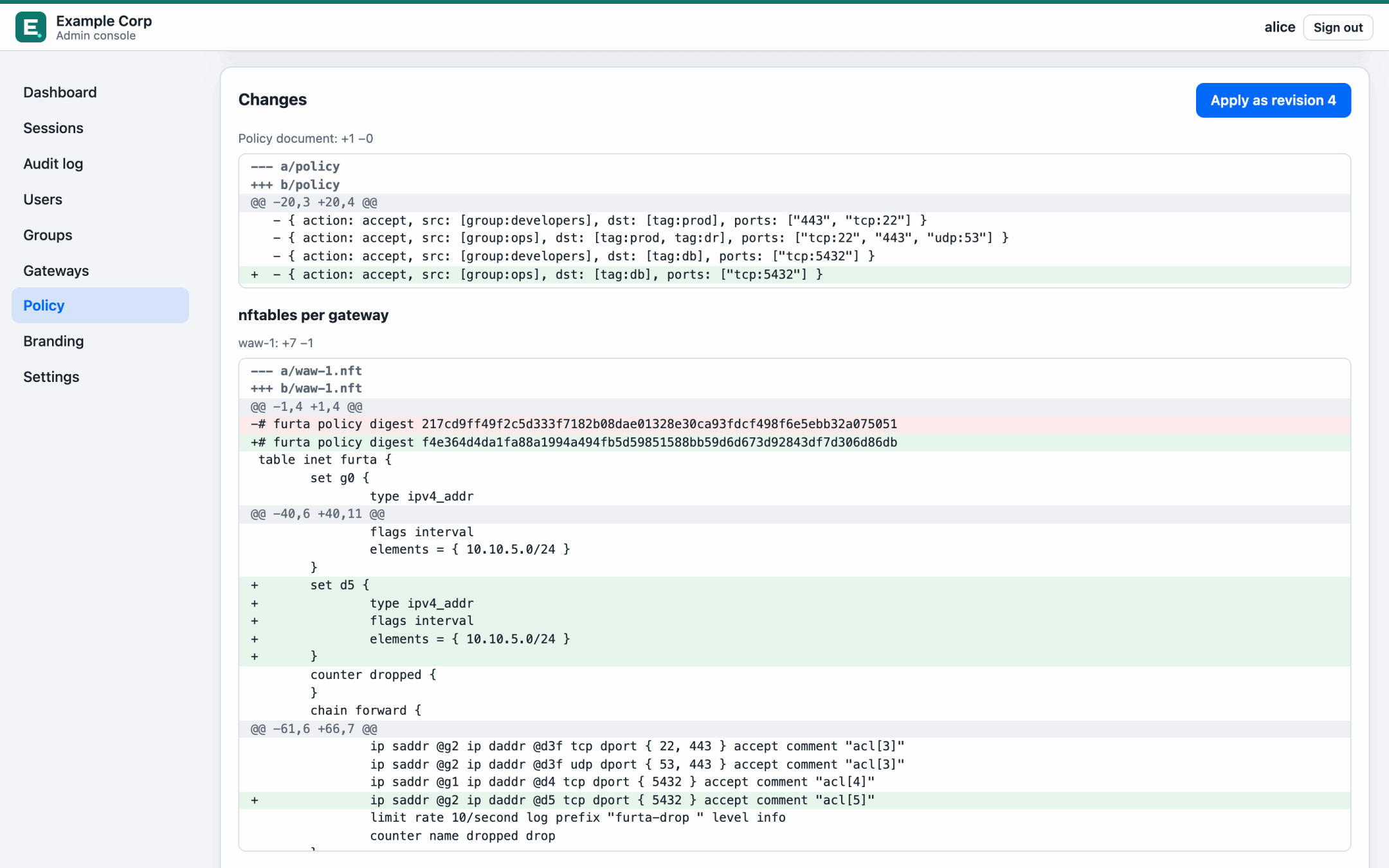Click the 'nftables per gateway' heading
The image size is (1389, 868).
tap(313, 315)
